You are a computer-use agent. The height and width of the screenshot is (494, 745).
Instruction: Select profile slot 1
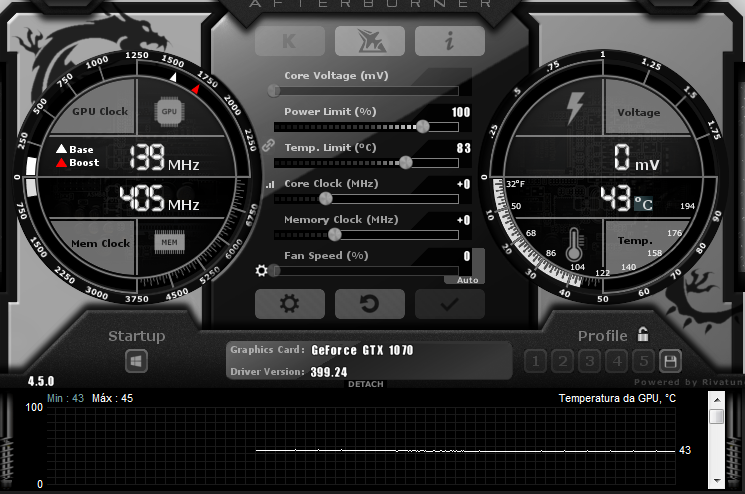535,361
